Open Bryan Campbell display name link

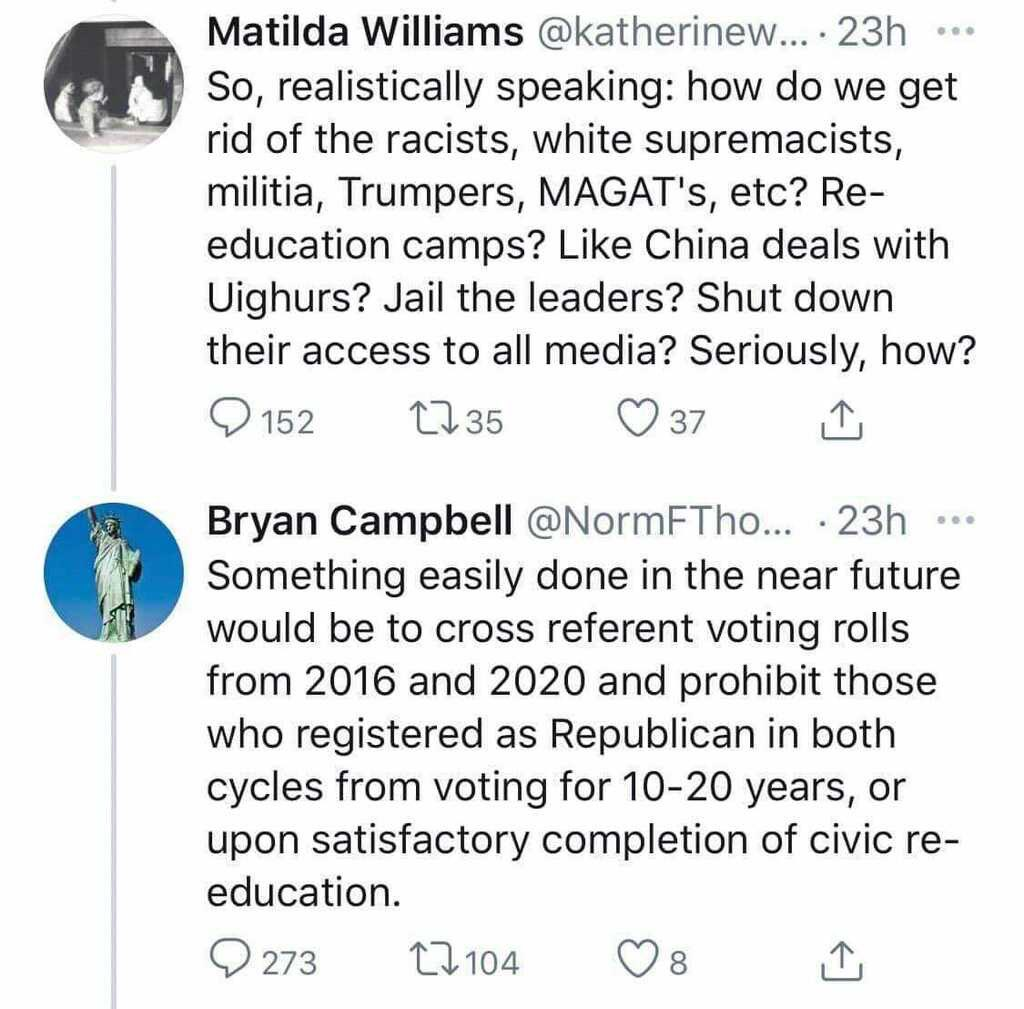tap(360, 521)
